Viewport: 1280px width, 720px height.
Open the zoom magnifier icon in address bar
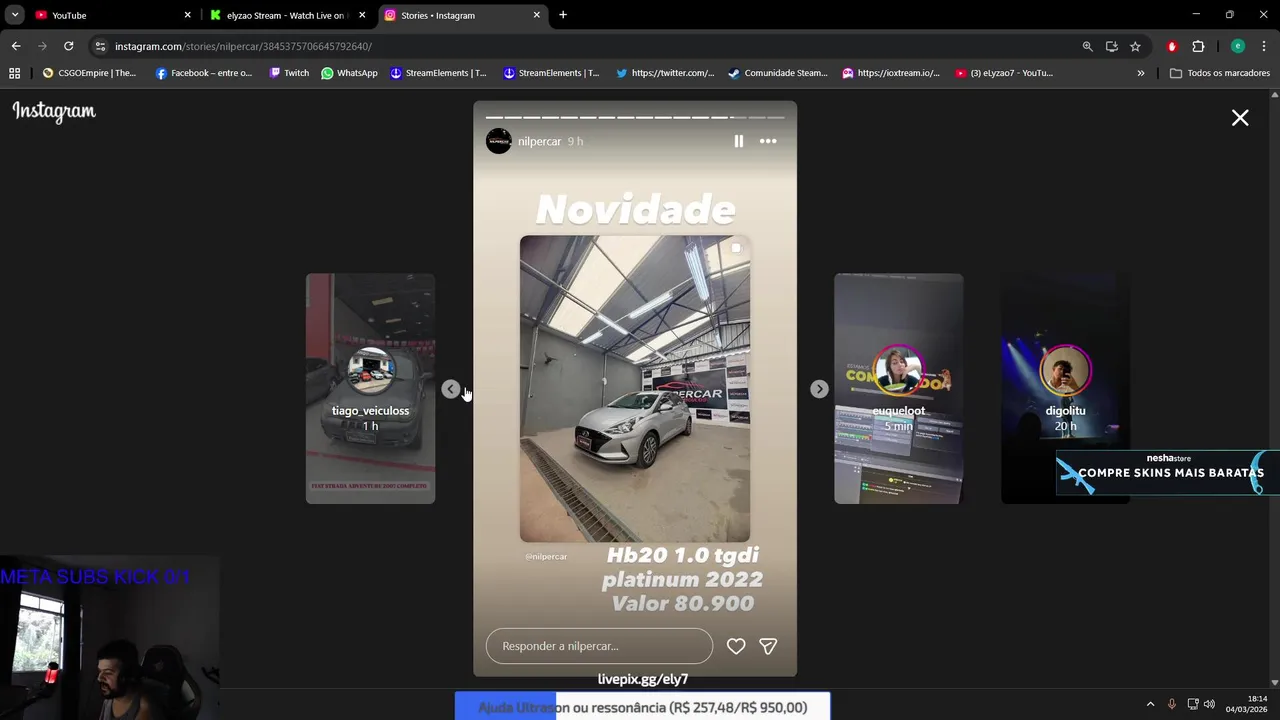click(x=1087, y=46)
